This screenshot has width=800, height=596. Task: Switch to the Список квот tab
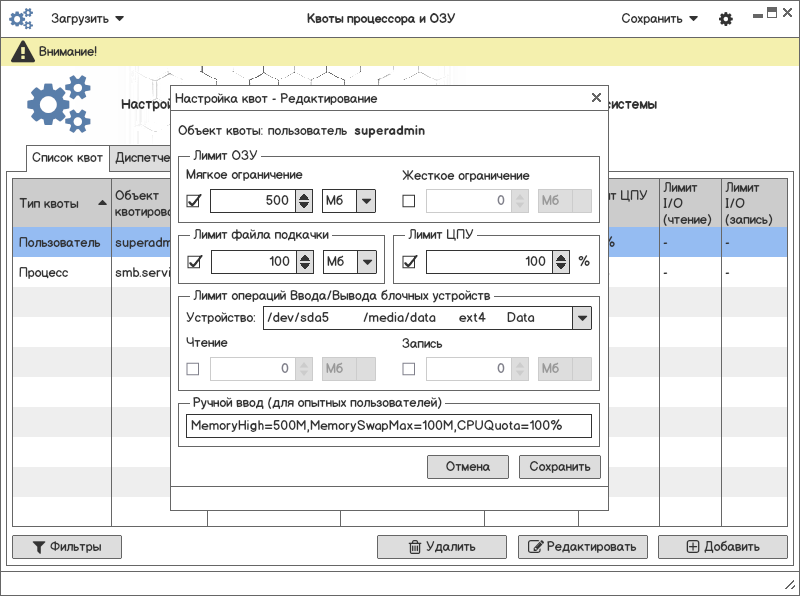pos(67,158)
